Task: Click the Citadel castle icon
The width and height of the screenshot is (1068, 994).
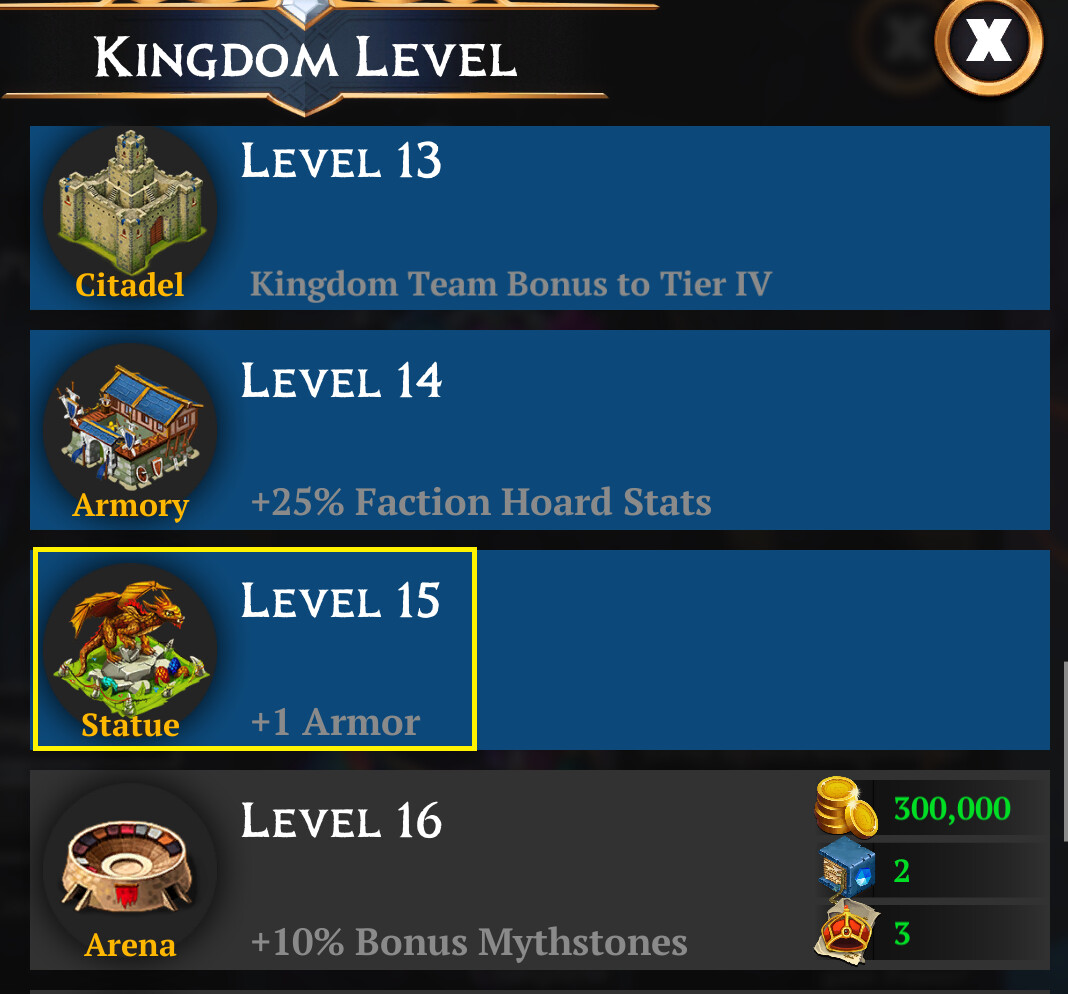Action: point(130,203)
